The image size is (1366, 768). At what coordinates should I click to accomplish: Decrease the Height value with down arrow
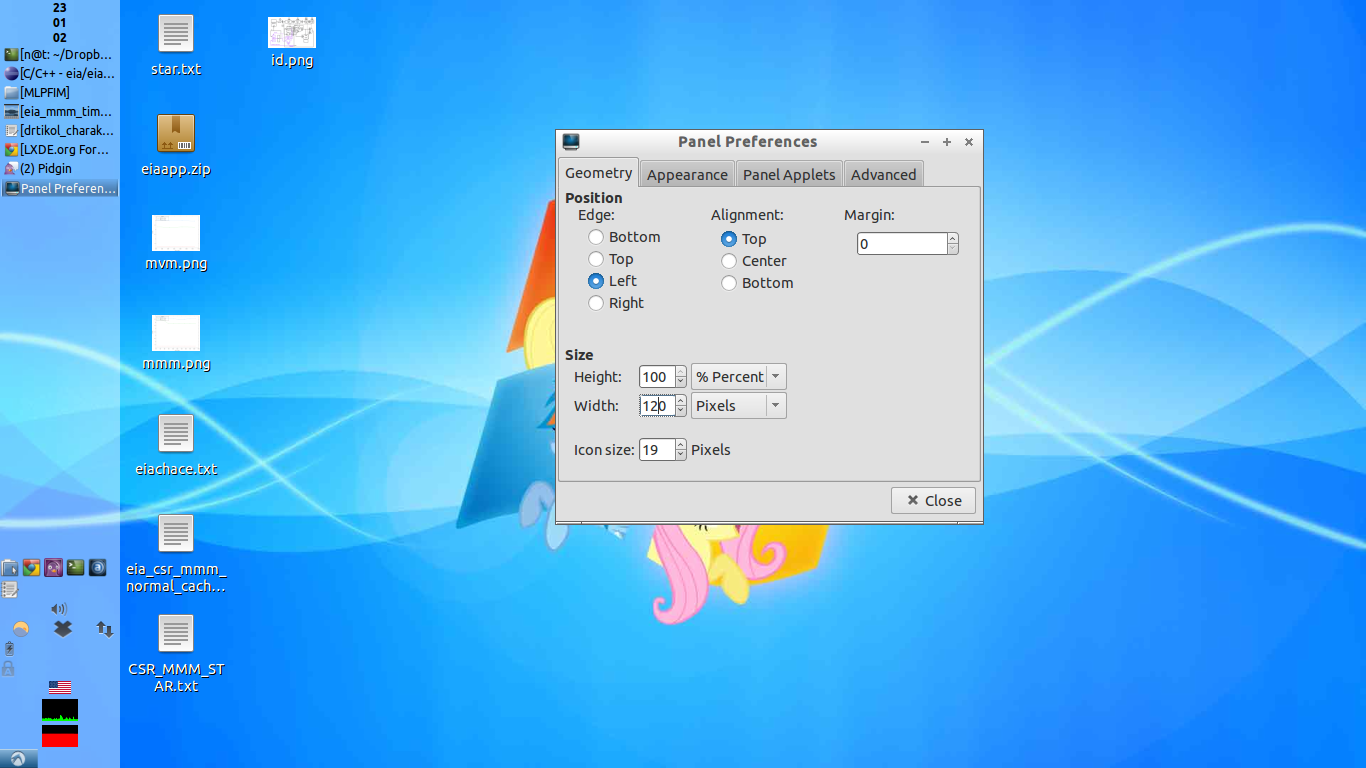click(x=681, y=382)
